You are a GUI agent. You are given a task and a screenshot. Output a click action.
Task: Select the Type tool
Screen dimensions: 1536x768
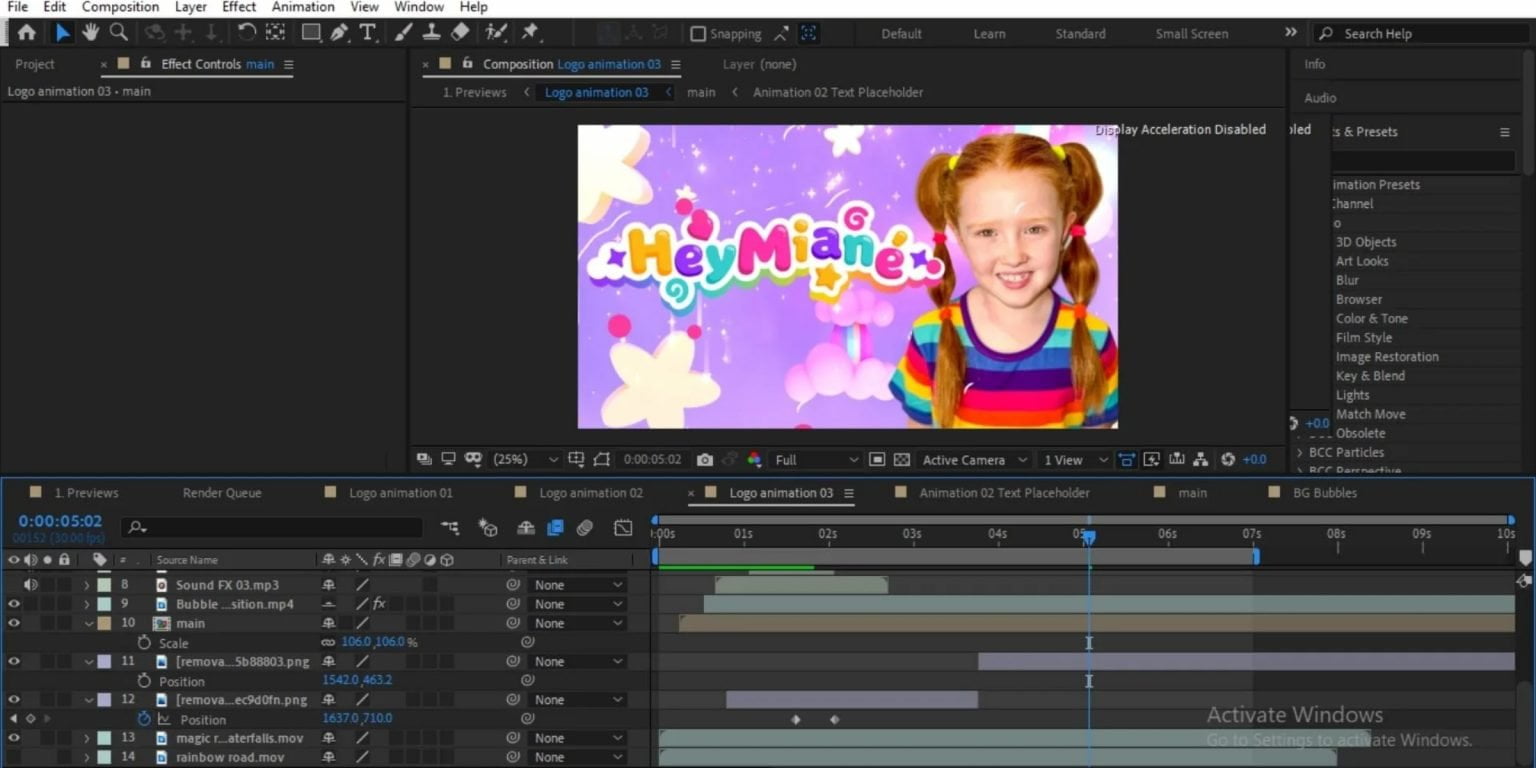(368, 33)
